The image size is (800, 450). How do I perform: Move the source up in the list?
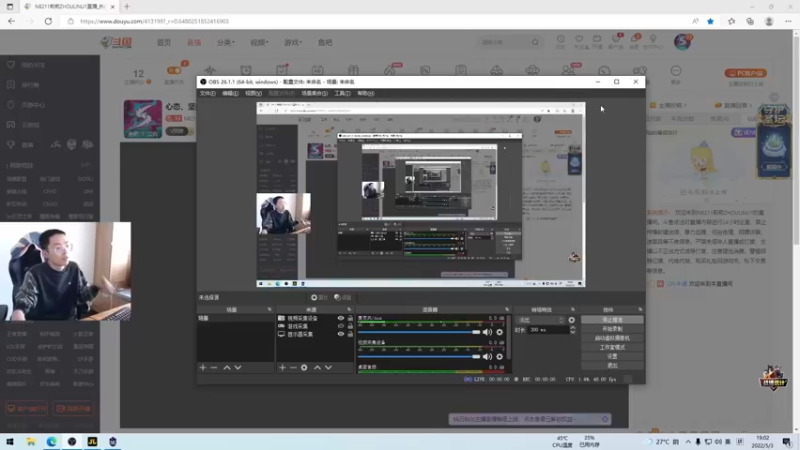[x=317, y=367]
